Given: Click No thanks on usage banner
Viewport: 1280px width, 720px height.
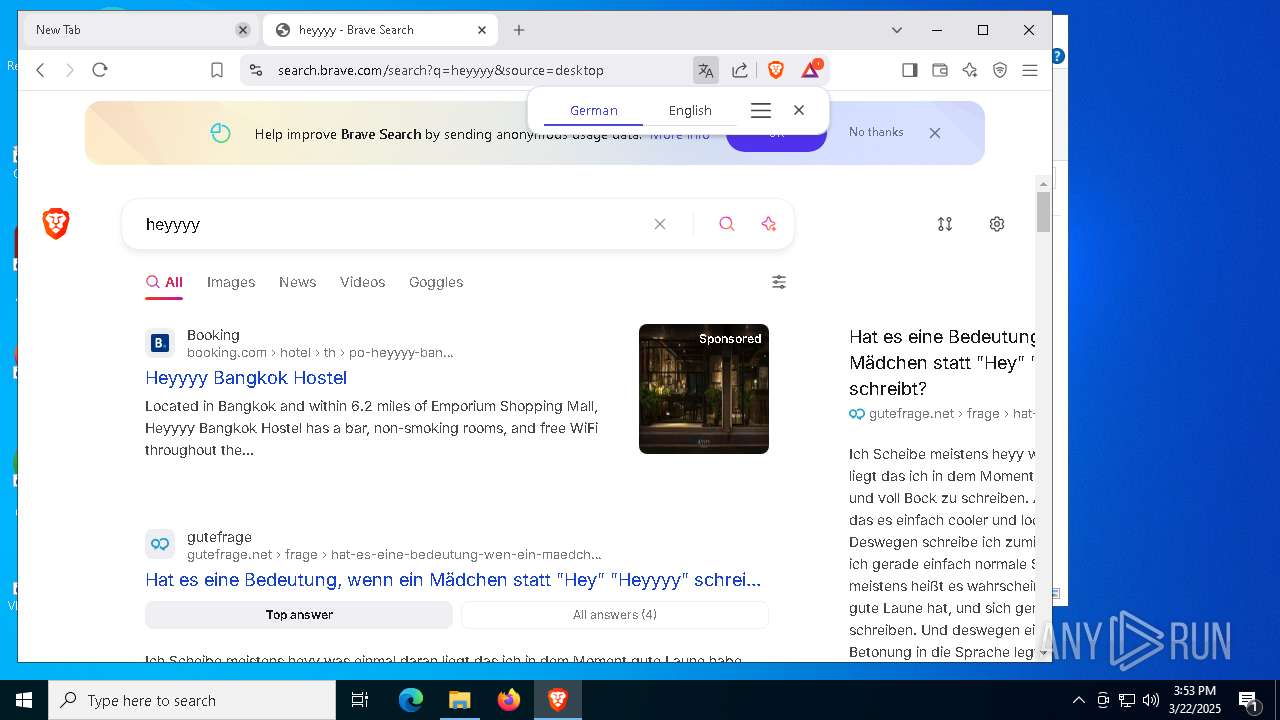Looking at the screenshot, I should point(876,132).
